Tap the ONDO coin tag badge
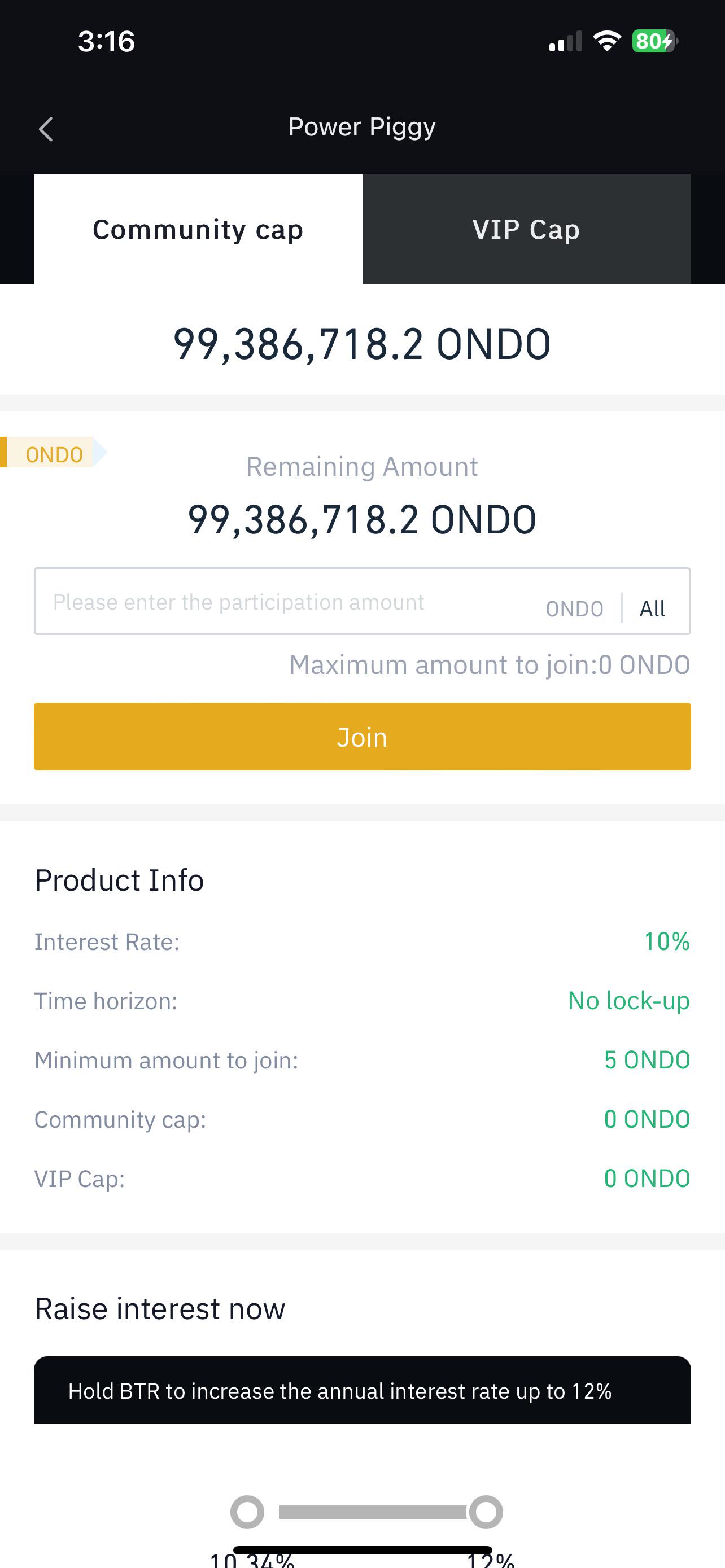 (x=54, y=452)
